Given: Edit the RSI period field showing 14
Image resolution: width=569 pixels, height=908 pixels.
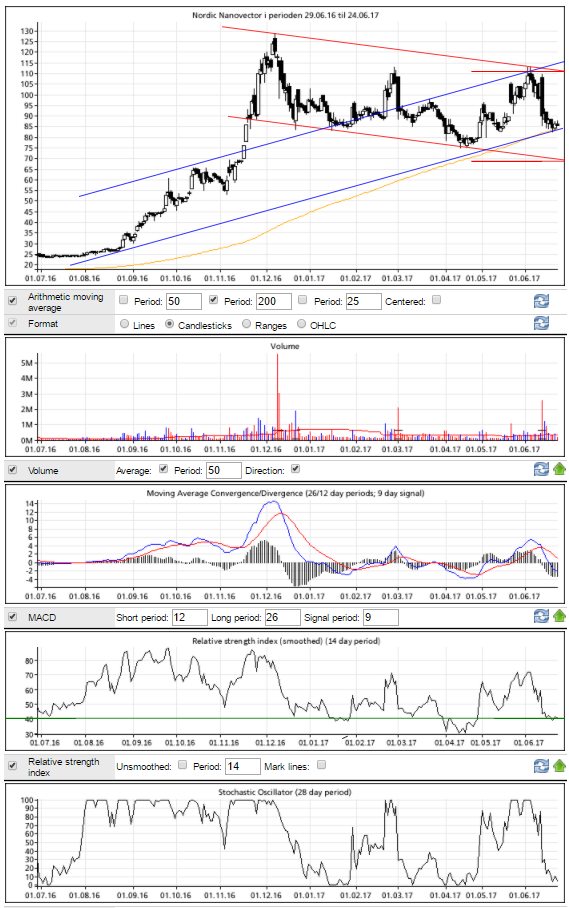Looking at the screenshot, I should point(243,766).
